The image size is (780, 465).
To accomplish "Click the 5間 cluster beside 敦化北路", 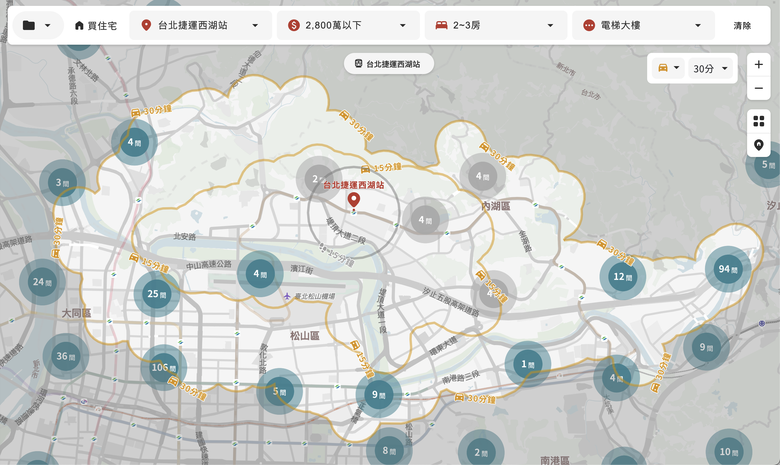I will [279, 391].
